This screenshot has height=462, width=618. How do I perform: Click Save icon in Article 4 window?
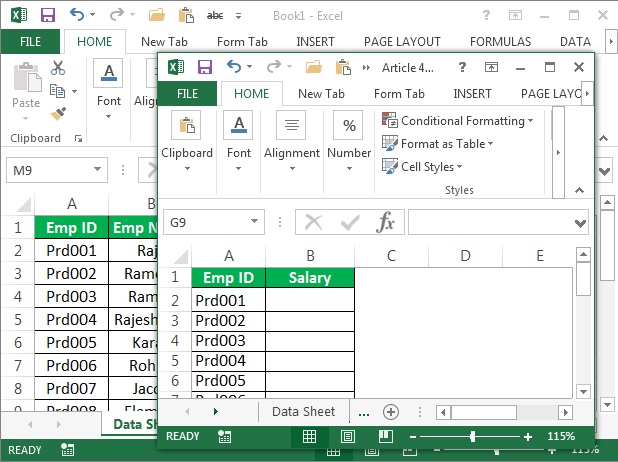[x=205, y=67]
